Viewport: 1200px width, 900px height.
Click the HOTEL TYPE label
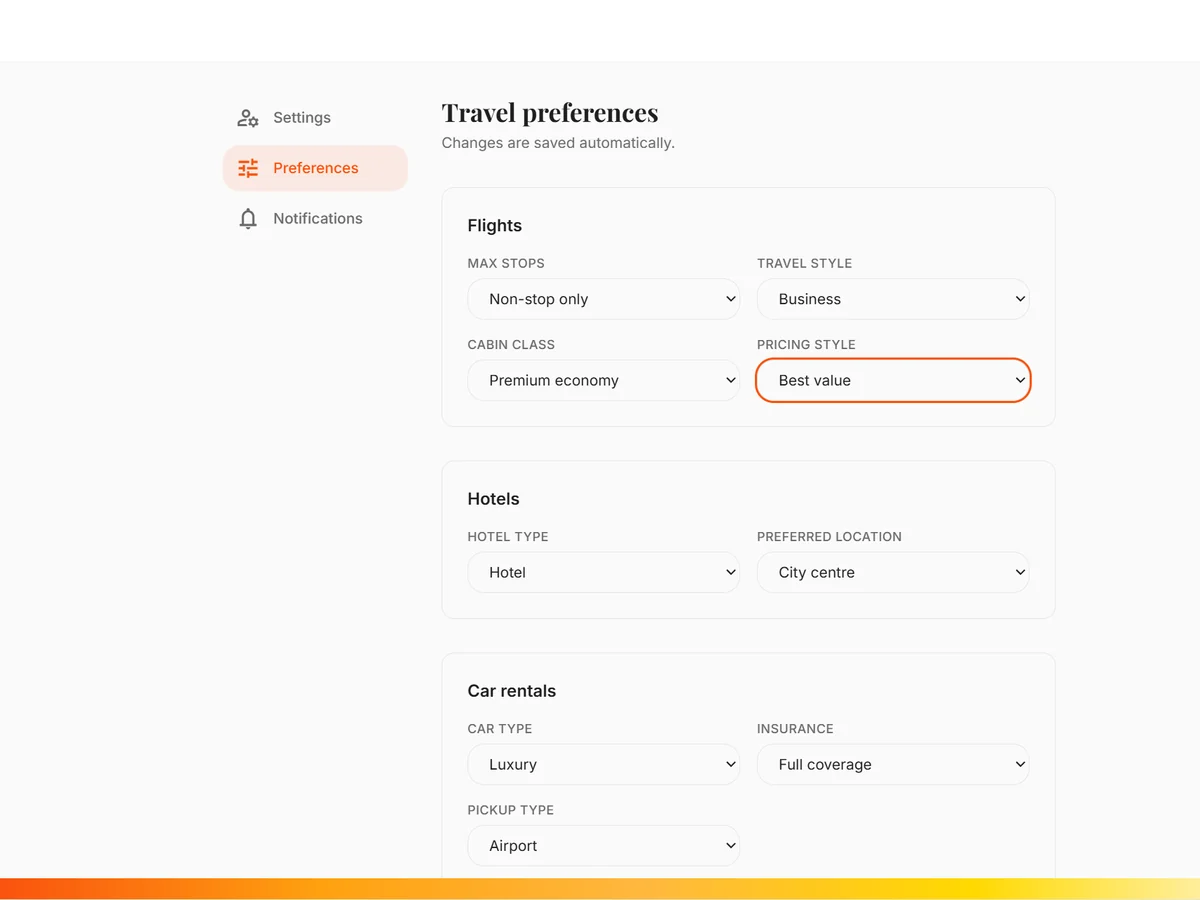[508, 537]
